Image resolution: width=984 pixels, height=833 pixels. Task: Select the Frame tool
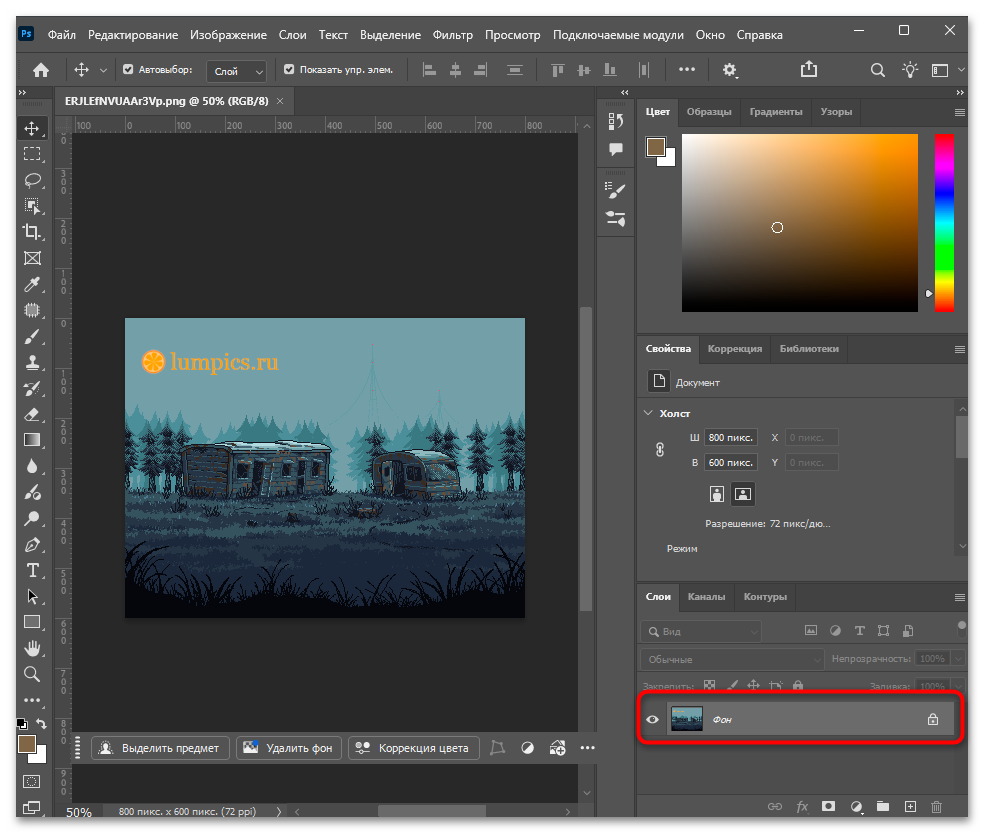pos(32,258)
